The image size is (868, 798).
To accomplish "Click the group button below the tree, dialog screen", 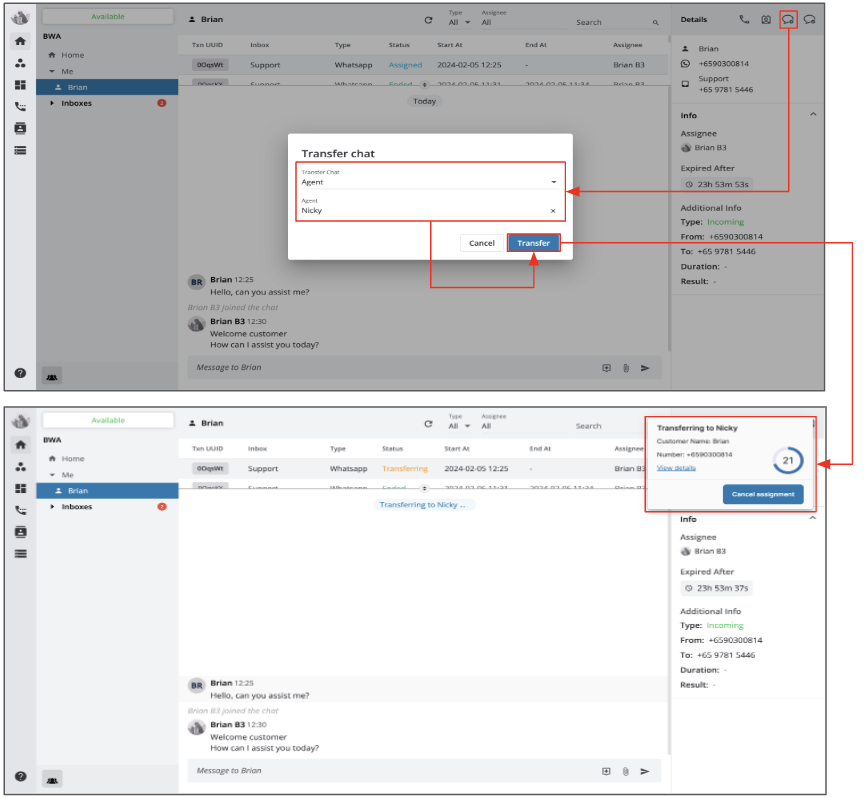I will pos(52,377).
